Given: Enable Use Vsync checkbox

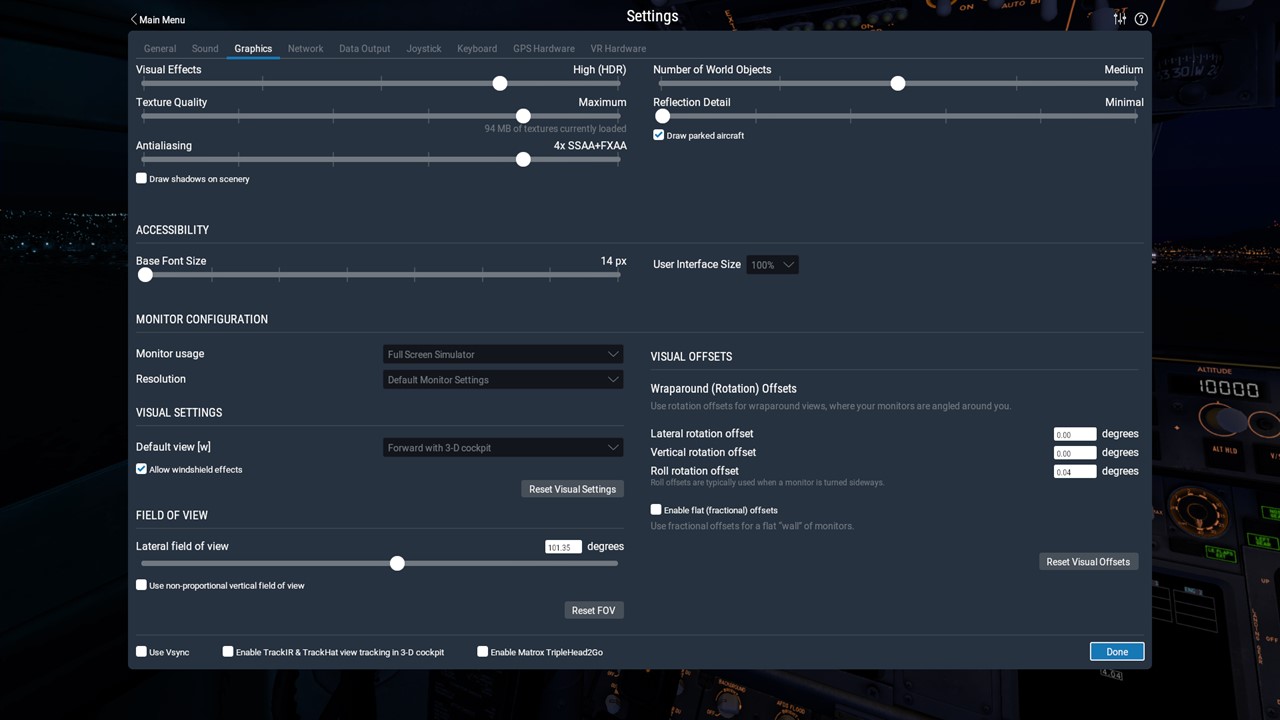Looking at the screenshot, I should [x=141, y=652].
